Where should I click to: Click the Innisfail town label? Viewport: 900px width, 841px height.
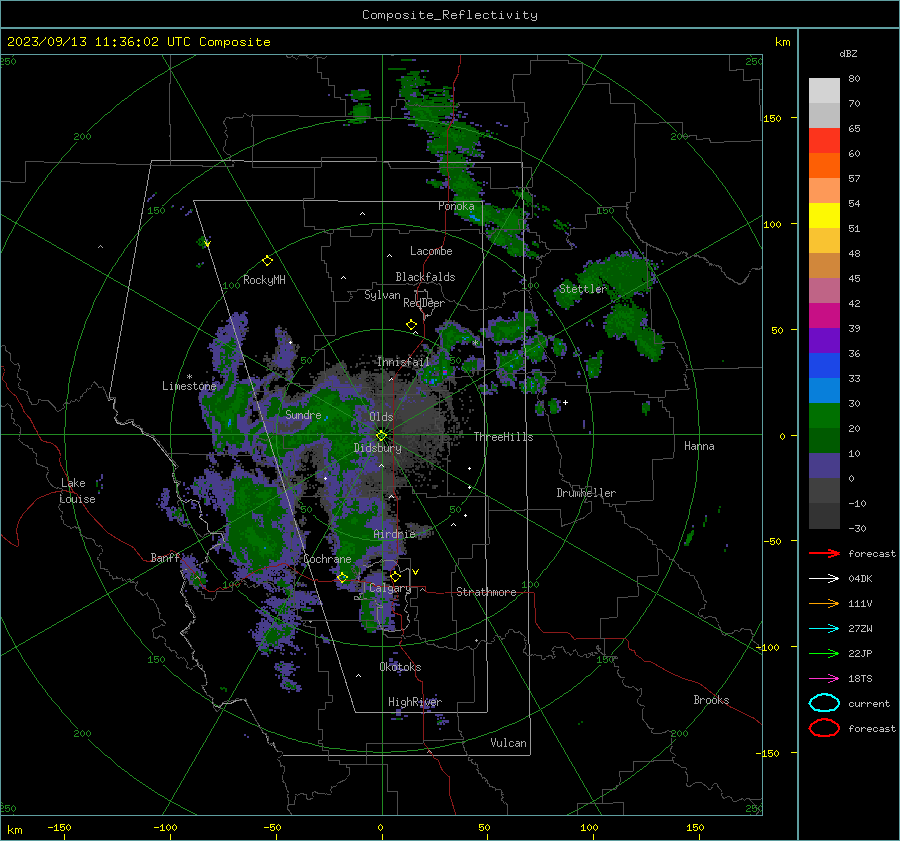(x=403, y=362)
